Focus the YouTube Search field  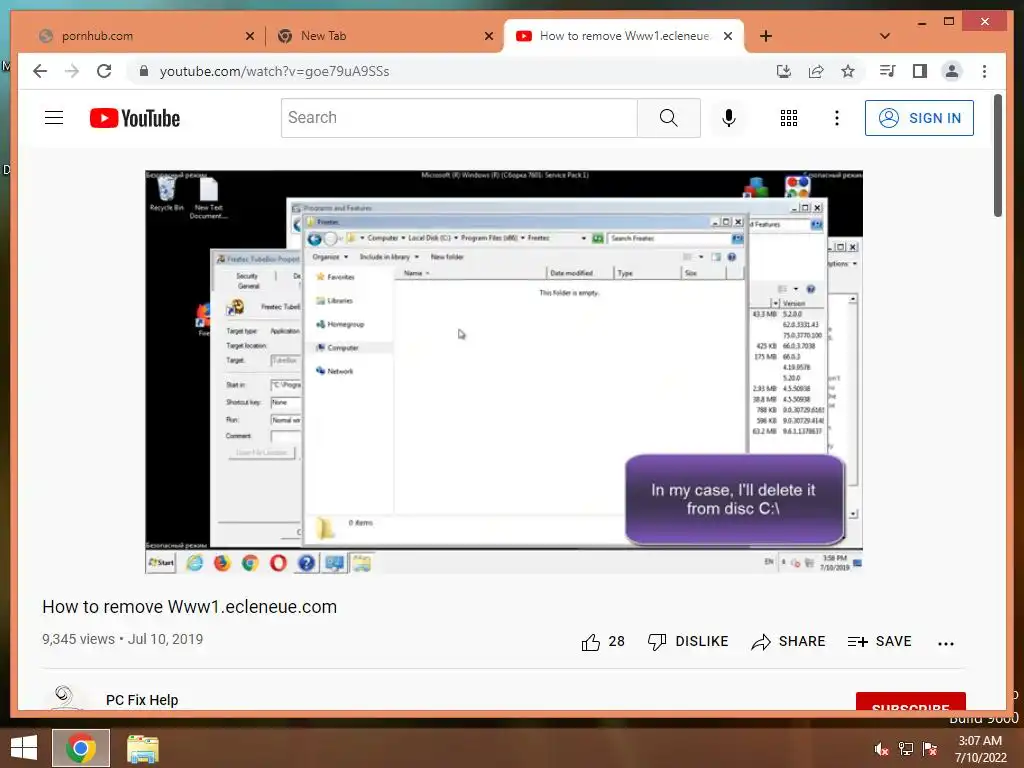coord(459,118)
